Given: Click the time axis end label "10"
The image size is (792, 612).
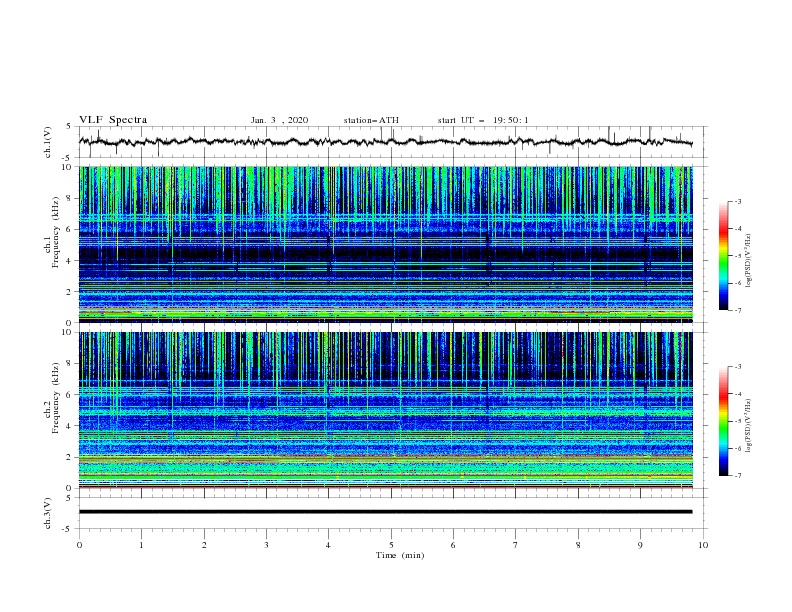Looking at the screenshot, I should [703, 545].
